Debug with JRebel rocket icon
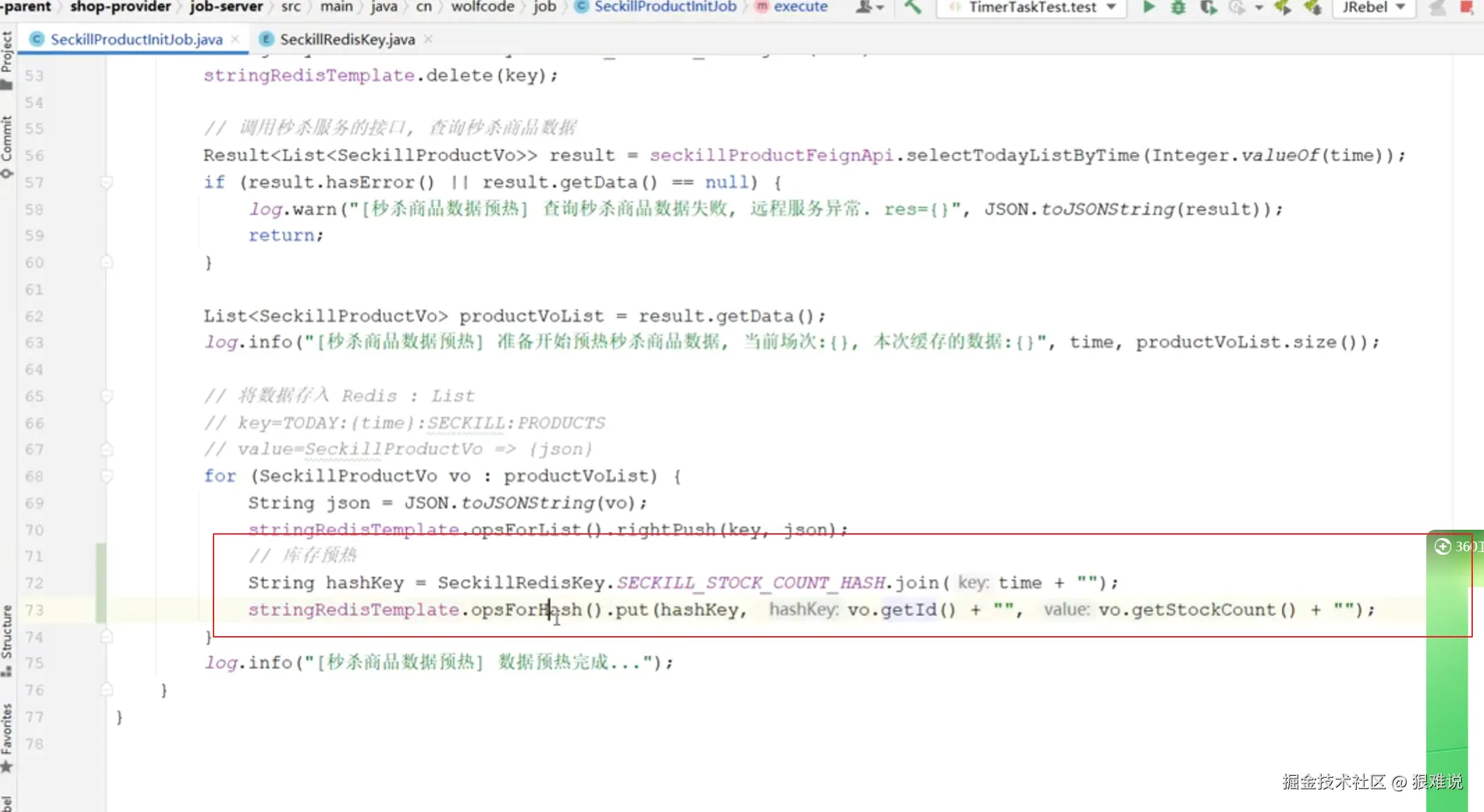The height and width of the screenshot is (812, 1484). (1313, 7)
